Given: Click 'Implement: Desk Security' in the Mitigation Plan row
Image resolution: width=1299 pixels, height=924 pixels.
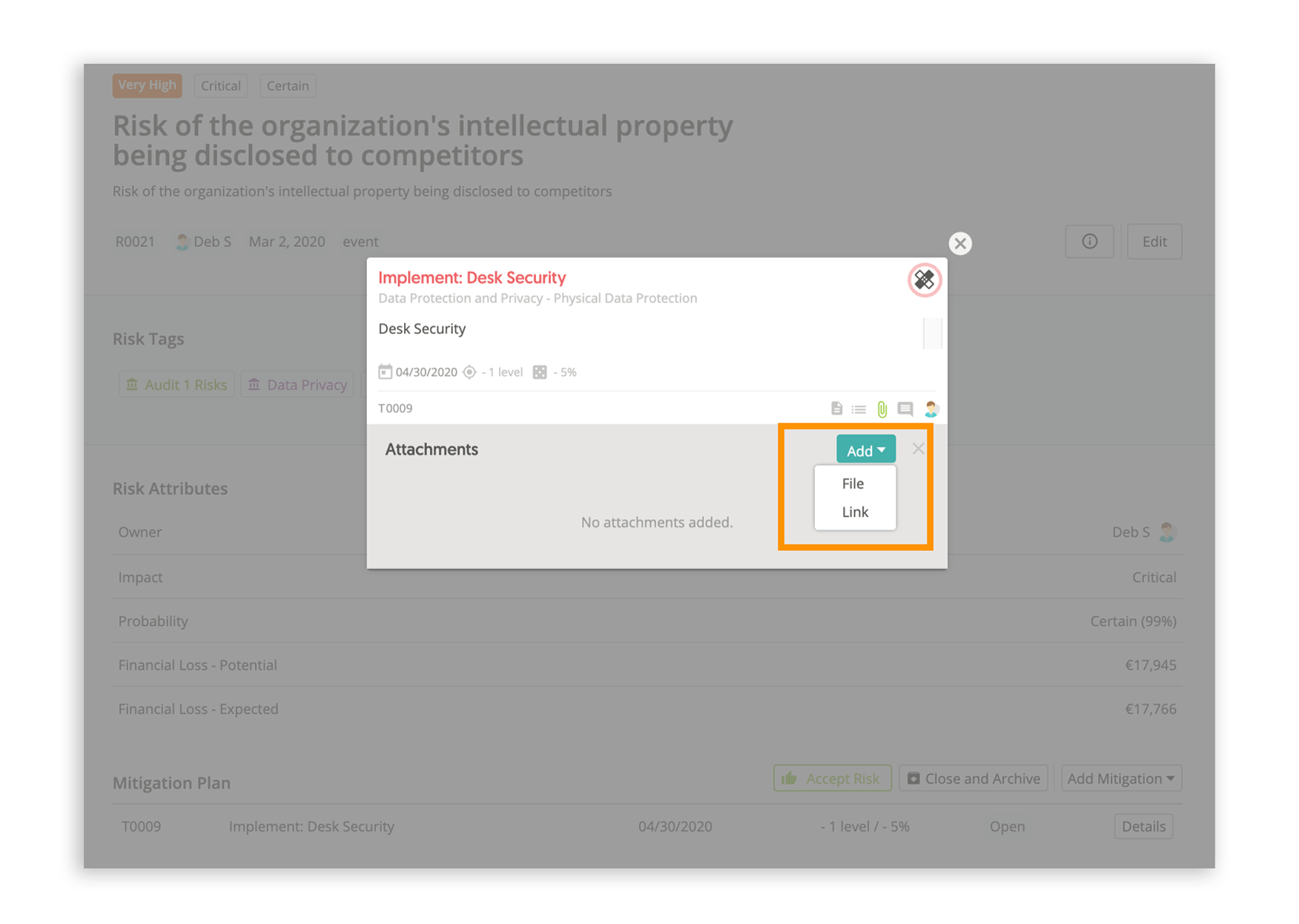Looking at the screenshot, I should (x=311, y=826).
